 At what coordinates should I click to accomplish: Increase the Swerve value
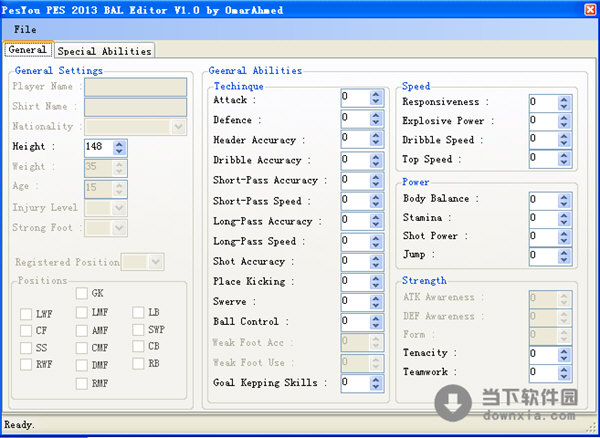click(x=376, y=298)
